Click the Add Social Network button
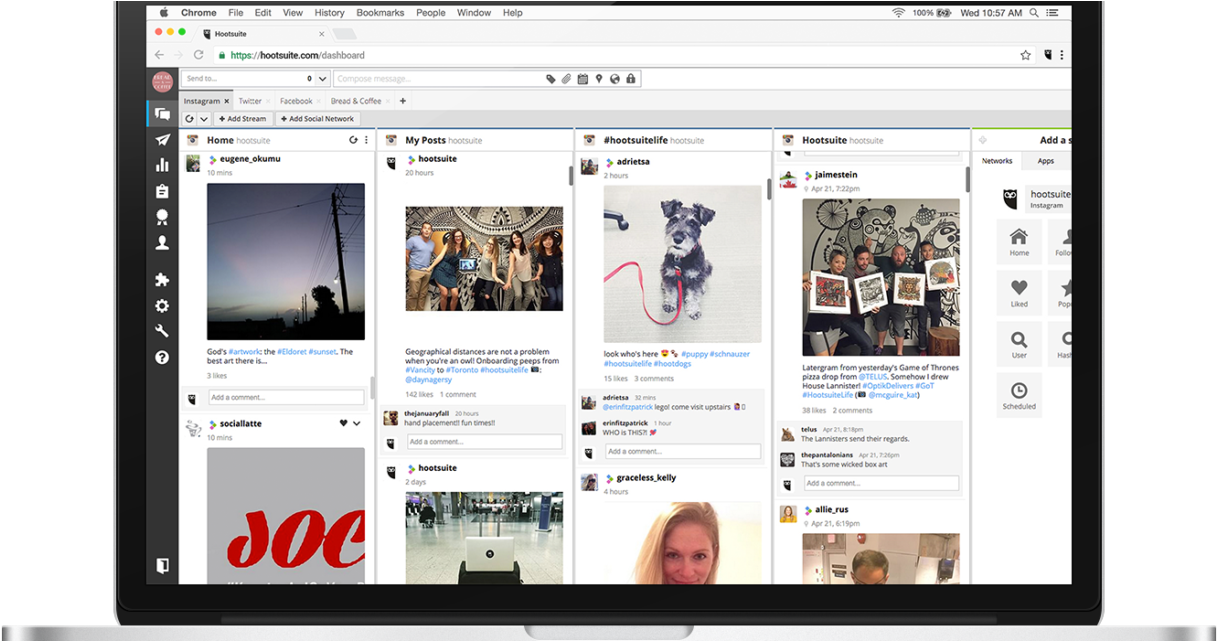Screen dimensions: 1217x641 point(317,119)
